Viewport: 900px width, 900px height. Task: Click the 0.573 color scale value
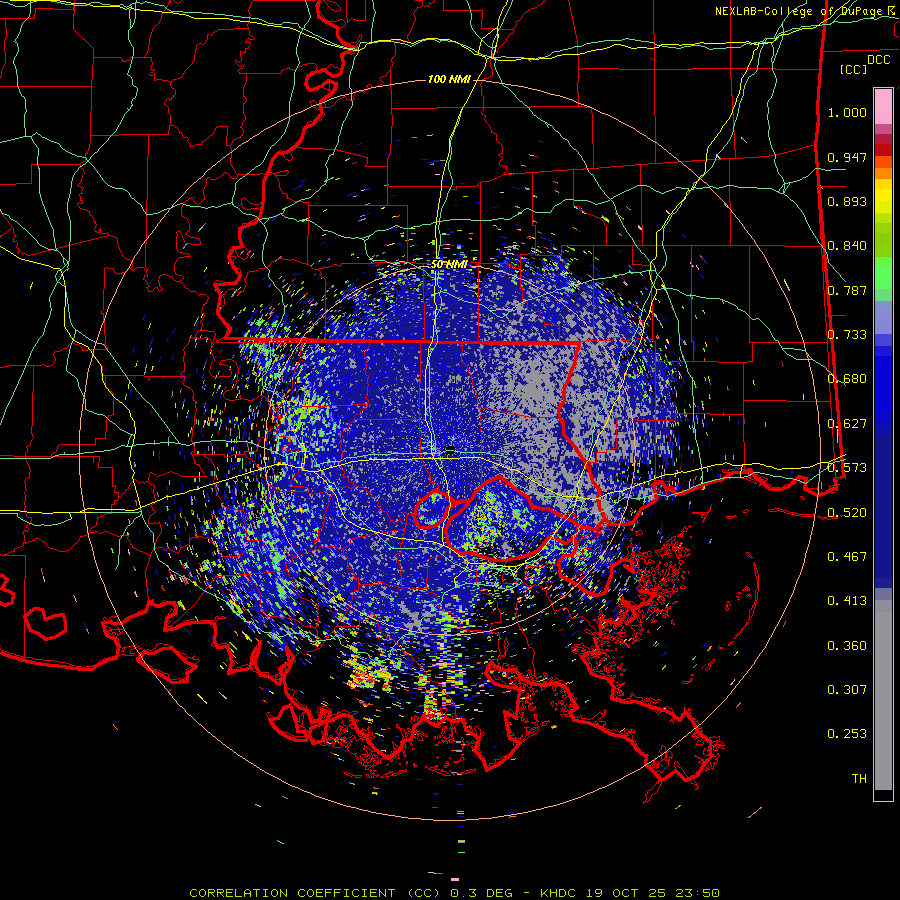[847, 468]
